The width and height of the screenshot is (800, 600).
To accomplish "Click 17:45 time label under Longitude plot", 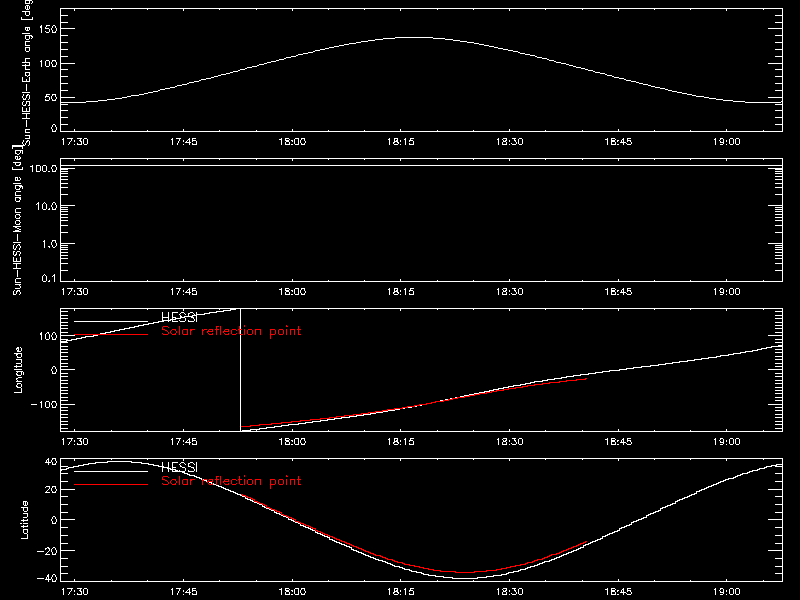I will click(183, 441).
